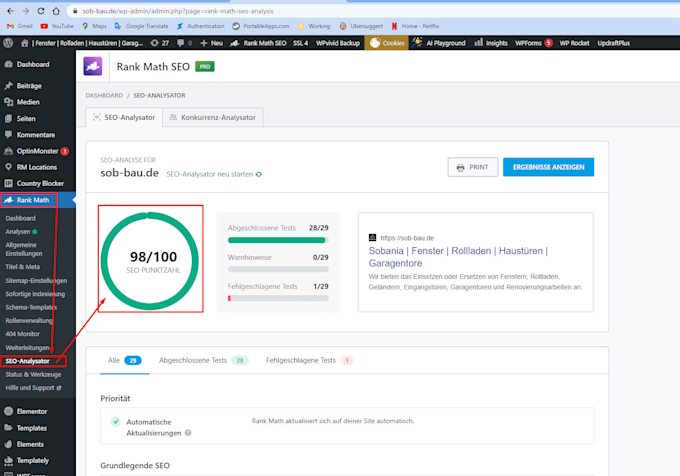680x476 pixels.
Task: Select Abgeschlossene Tests filter tab
Action: [203, 360]
